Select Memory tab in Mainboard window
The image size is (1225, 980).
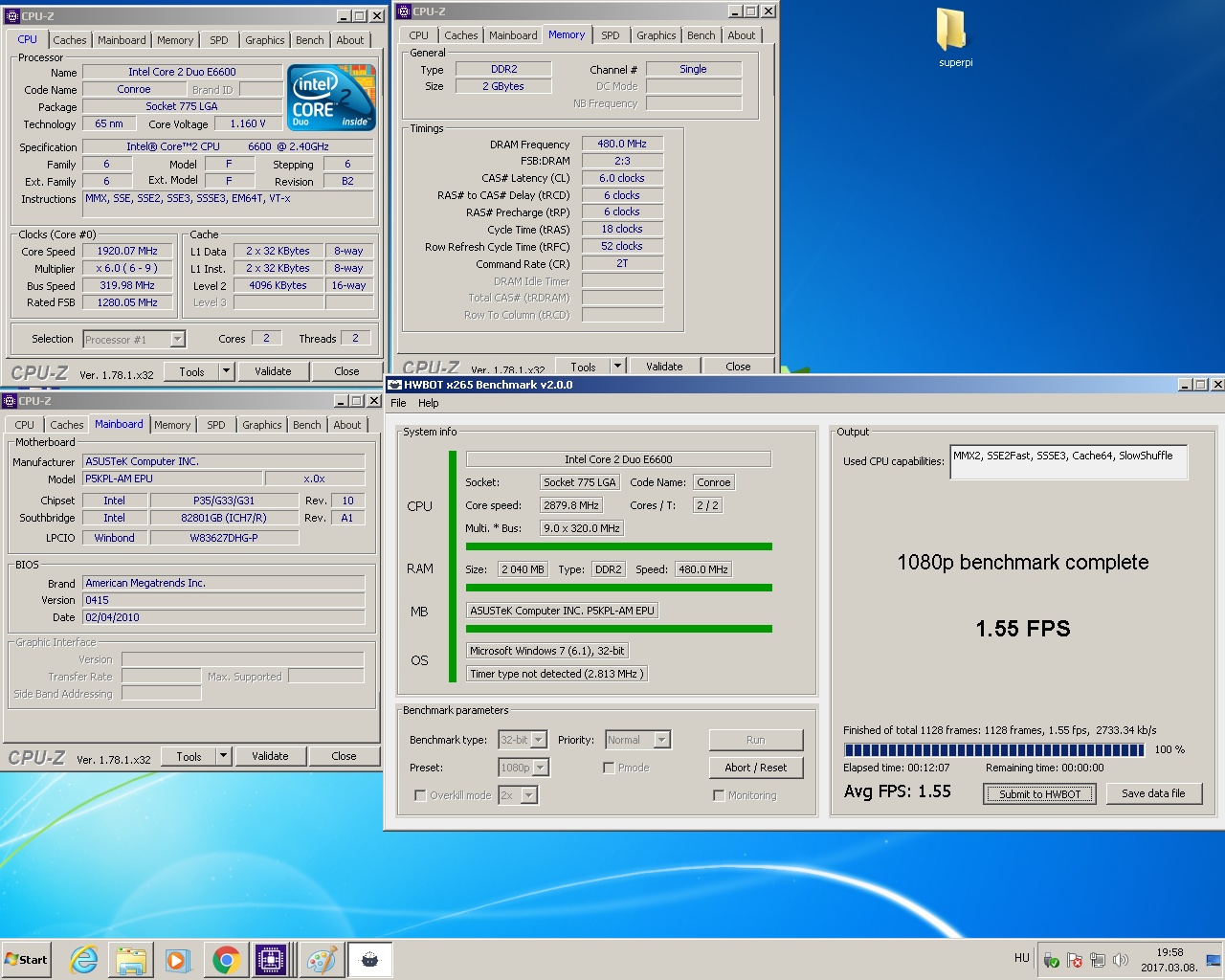point(172,425)
